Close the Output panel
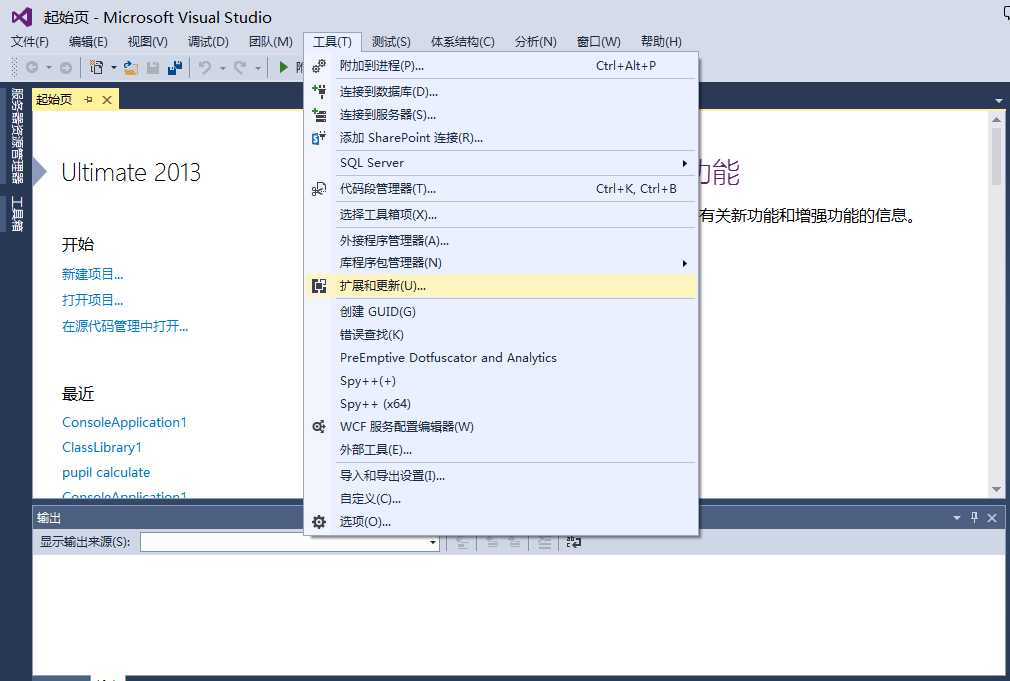 click(x=992, y=518)
